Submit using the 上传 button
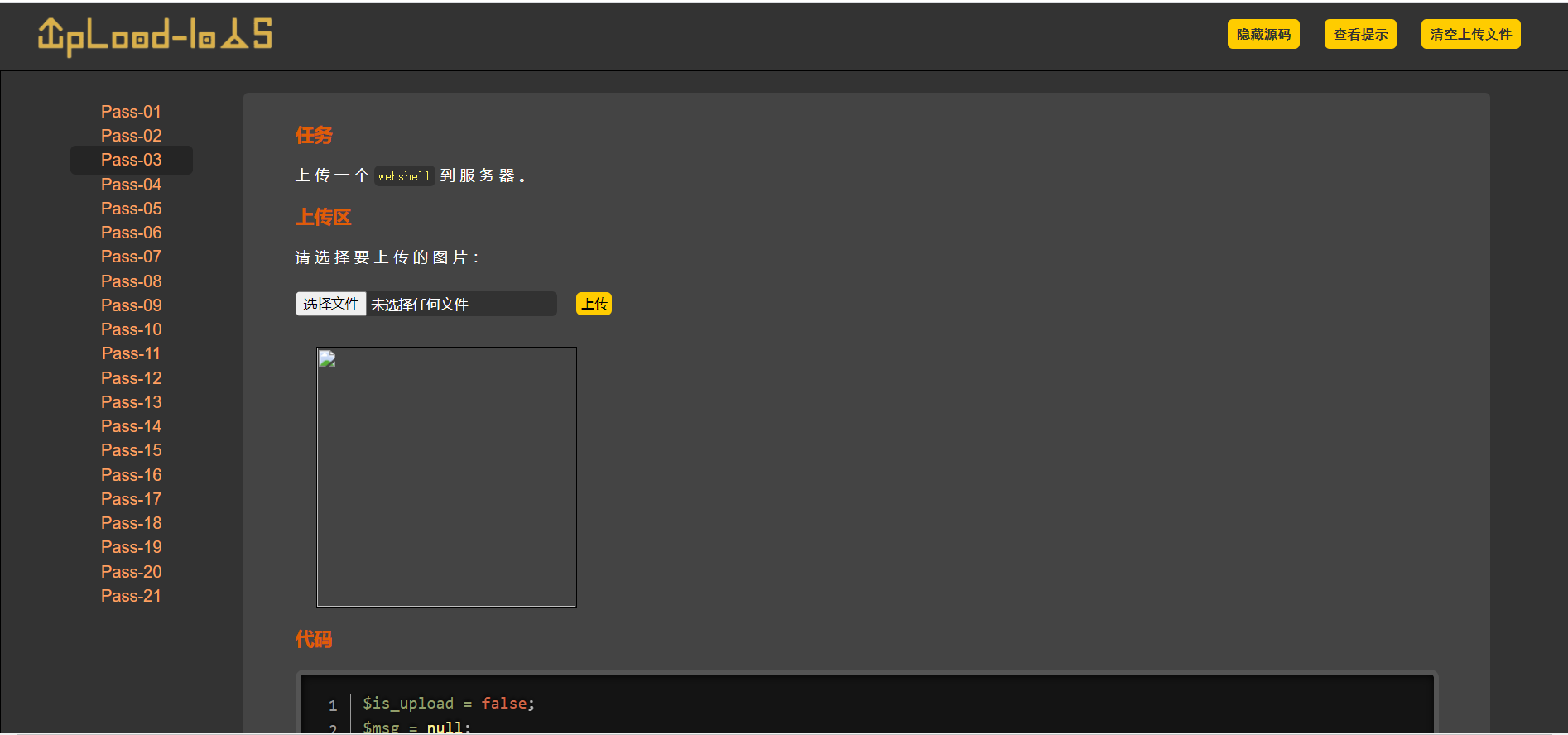Image resolution: width=1568 pixels, height=735 pixels. tap(594, 304)
